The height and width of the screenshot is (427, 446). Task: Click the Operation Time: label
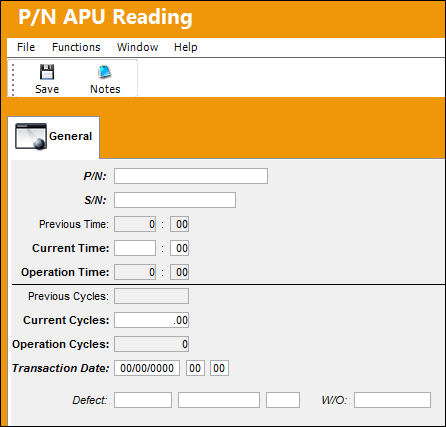pos(65,272)
